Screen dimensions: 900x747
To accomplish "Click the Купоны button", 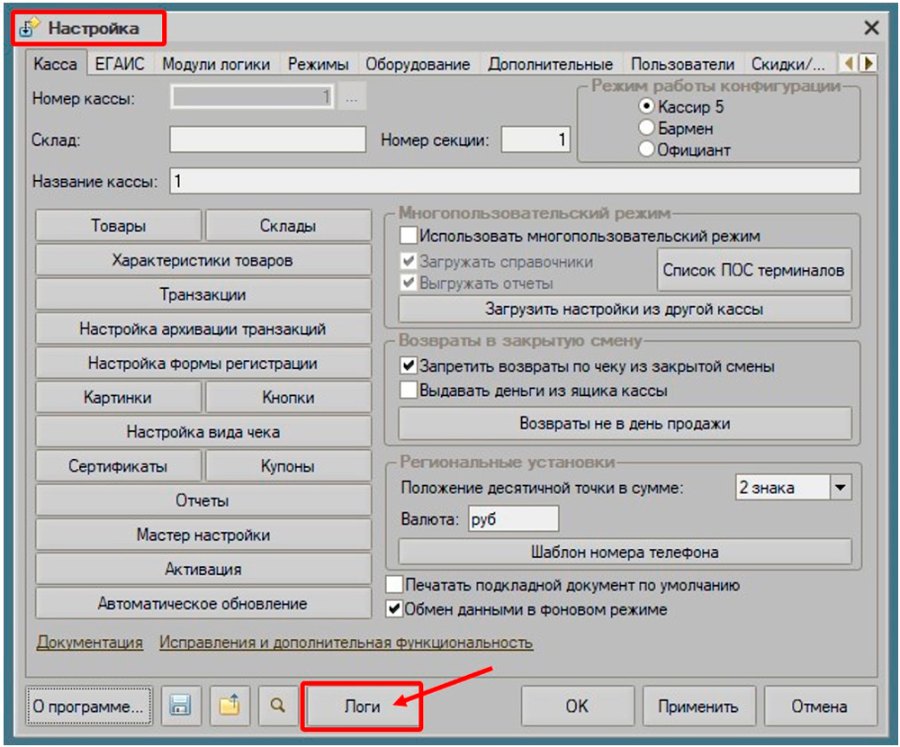I will coord(288,466).
